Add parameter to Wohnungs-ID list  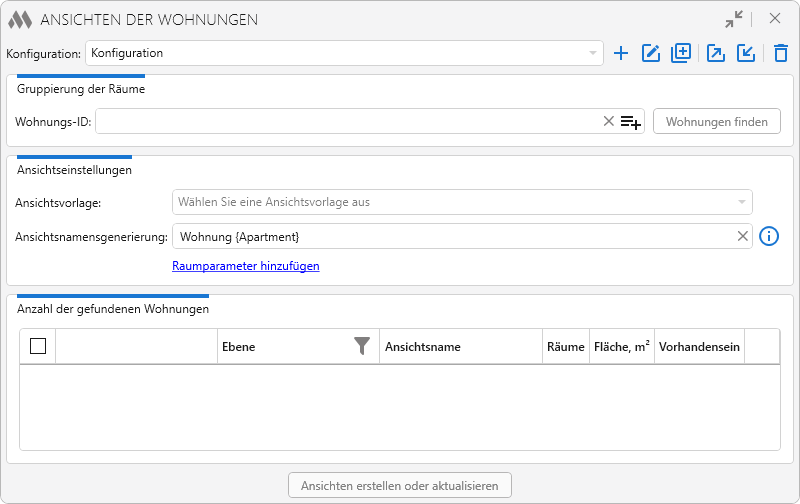(631, 122)
